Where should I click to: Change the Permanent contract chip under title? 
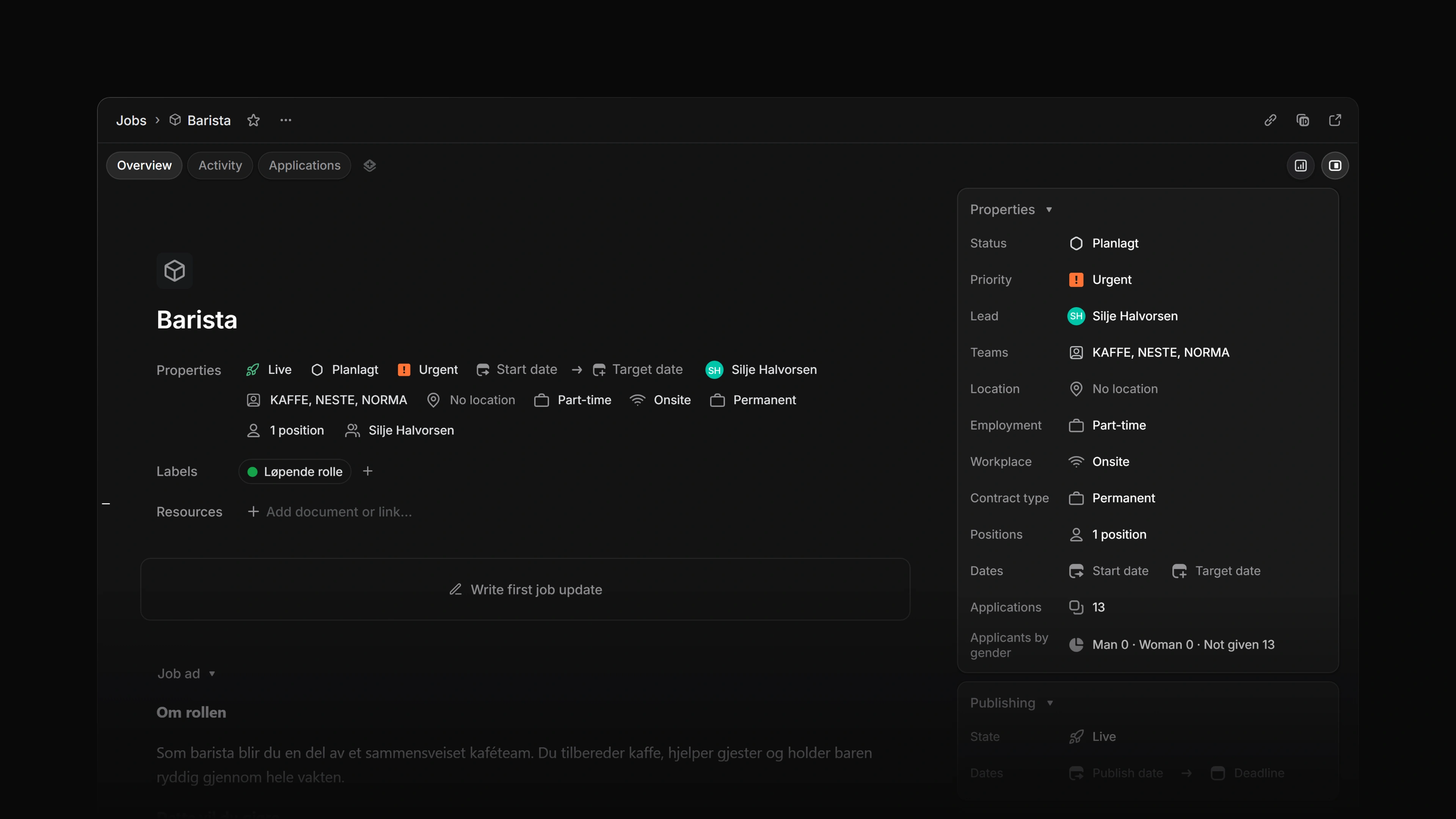coord(753,400)
